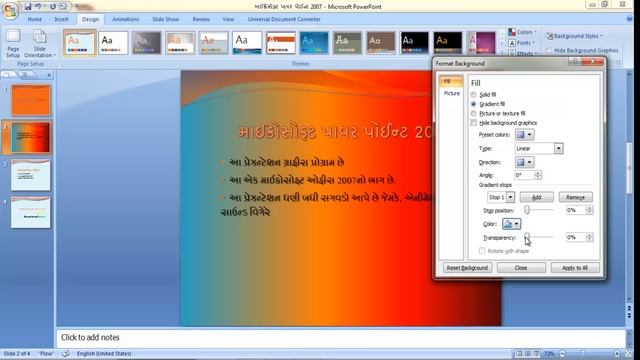Click the notes pane to add notes
Viewport: 640px width, 360px height.
341,338
